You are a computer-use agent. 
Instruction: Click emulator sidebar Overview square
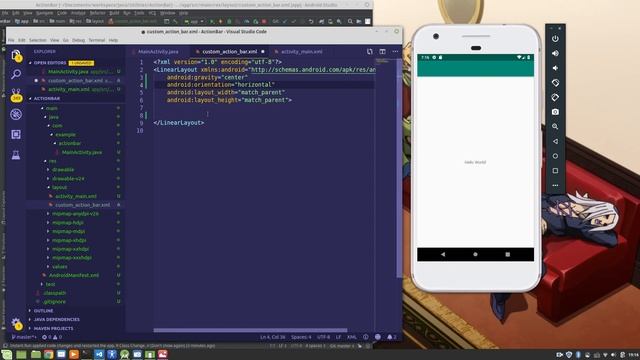555,171
